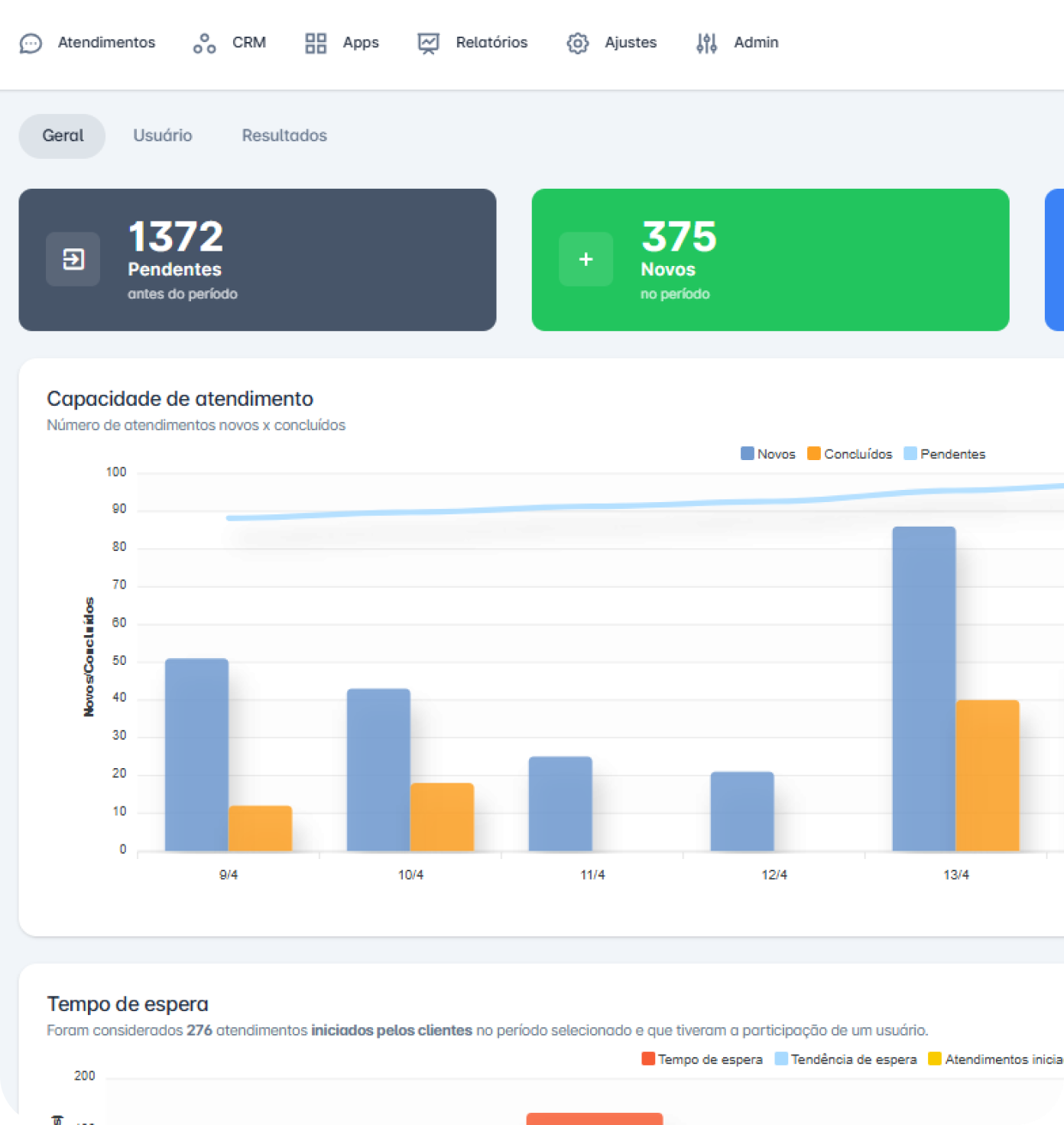Switch to the Resultados tab
This screenshot has height=1125, width=1064.
coord(284,135)
